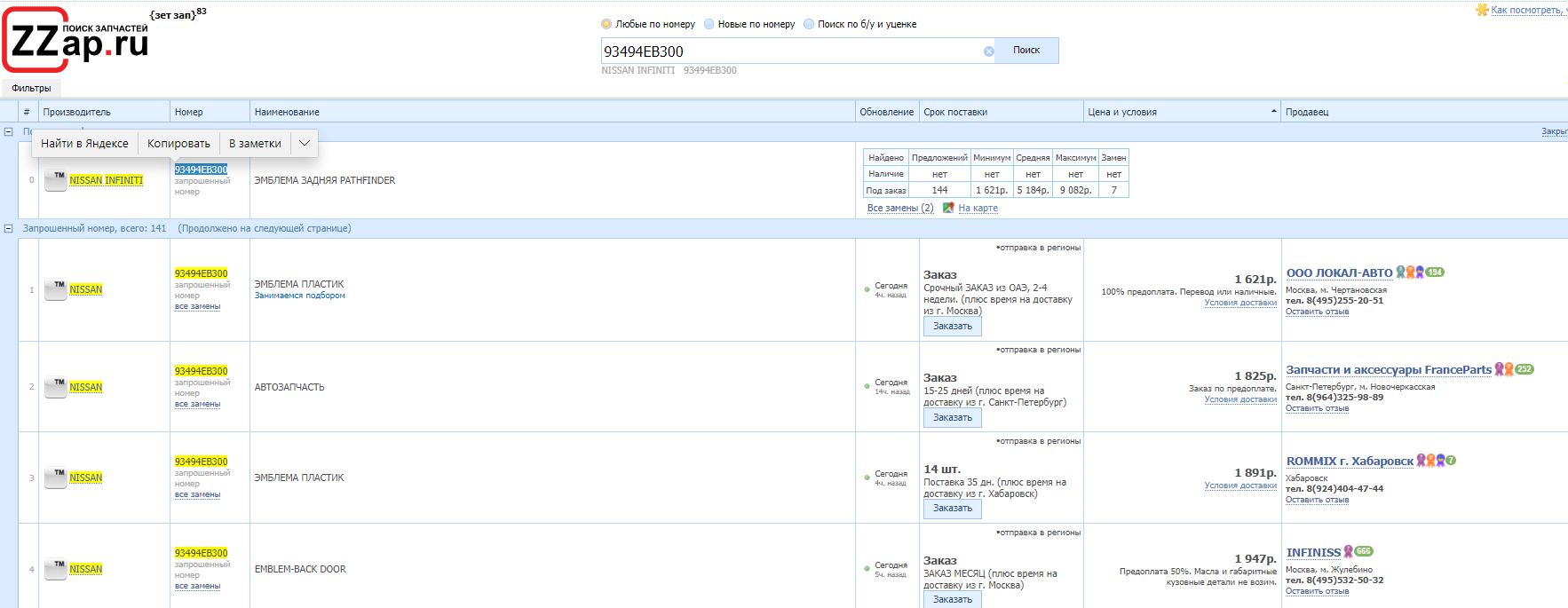Sort by Срок поставки column header
This screenshot has height=608, width=1568.
pos(1002,112)
